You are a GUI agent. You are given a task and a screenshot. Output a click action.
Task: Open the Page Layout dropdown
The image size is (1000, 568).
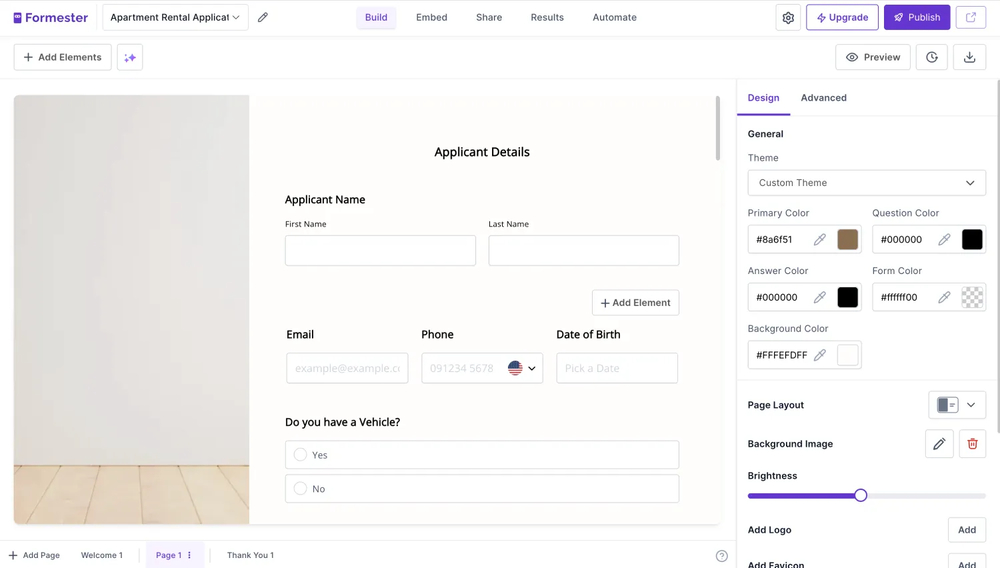(957, 405)
